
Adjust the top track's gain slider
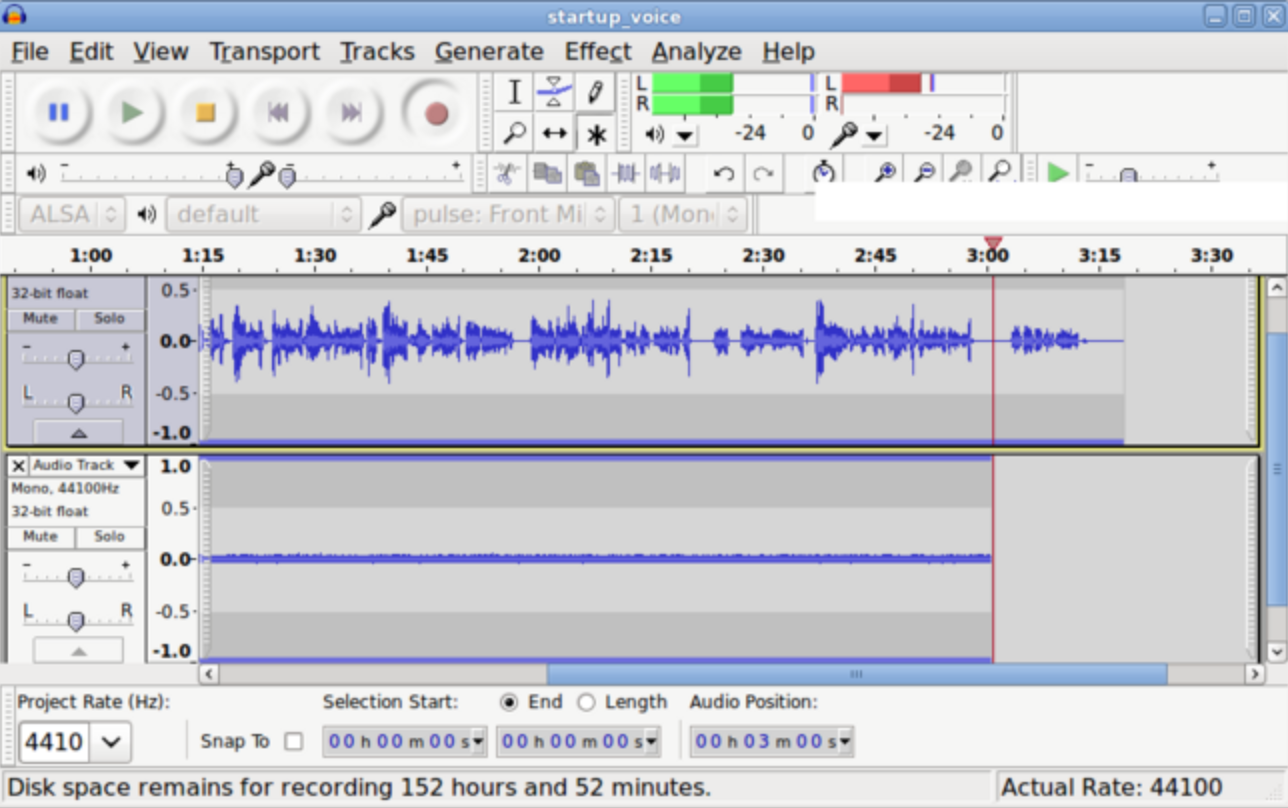coord(76,357)
